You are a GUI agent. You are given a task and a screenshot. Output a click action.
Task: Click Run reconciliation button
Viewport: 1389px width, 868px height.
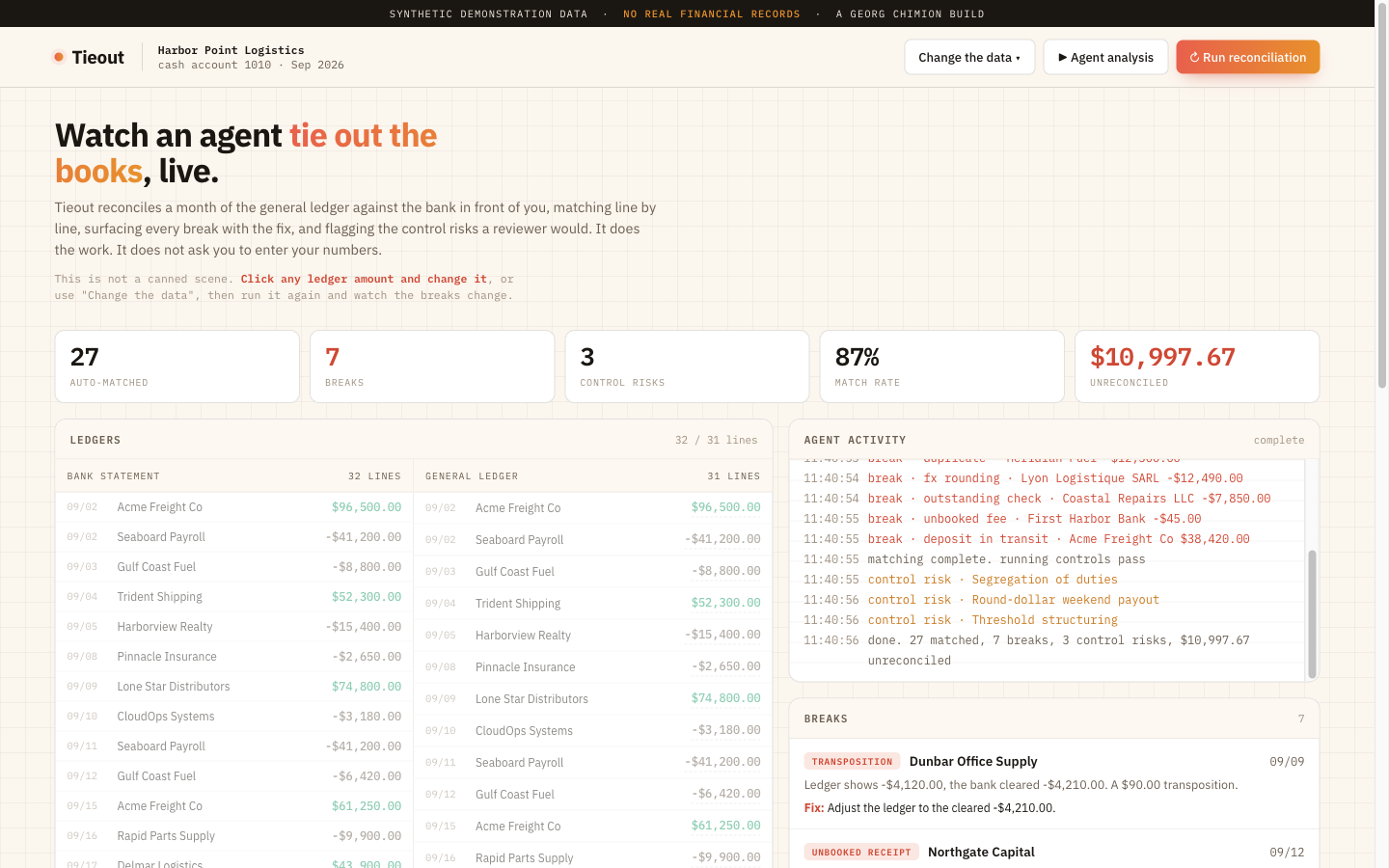click(x=1247, y=57)
